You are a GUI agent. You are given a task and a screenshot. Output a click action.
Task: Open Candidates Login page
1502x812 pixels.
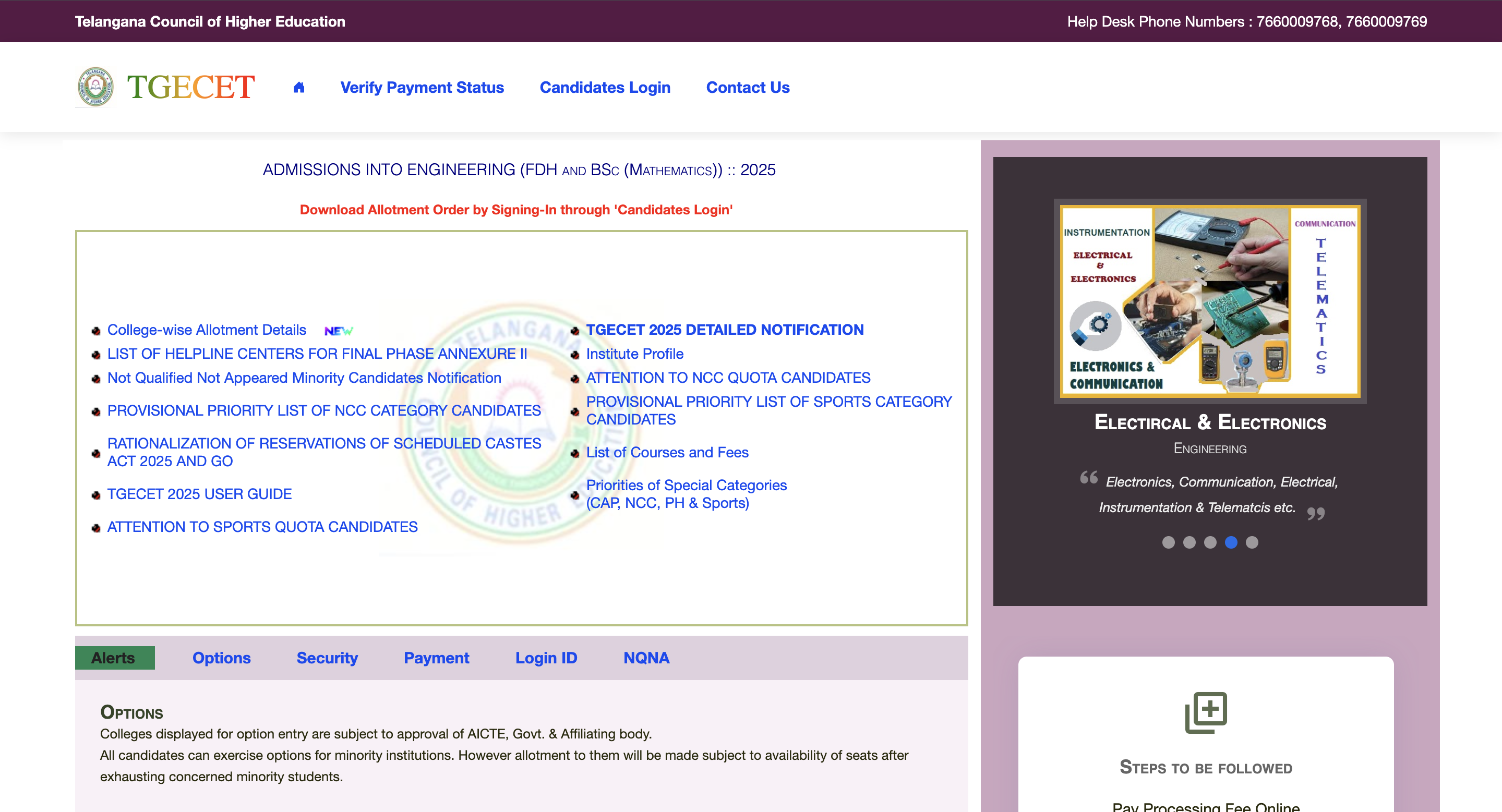[605, 88]
